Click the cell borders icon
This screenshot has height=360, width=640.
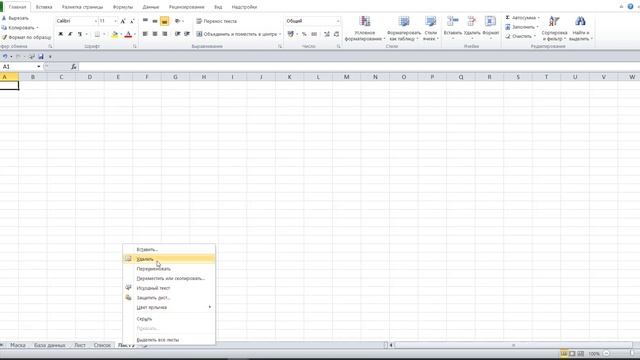[97, 34]
